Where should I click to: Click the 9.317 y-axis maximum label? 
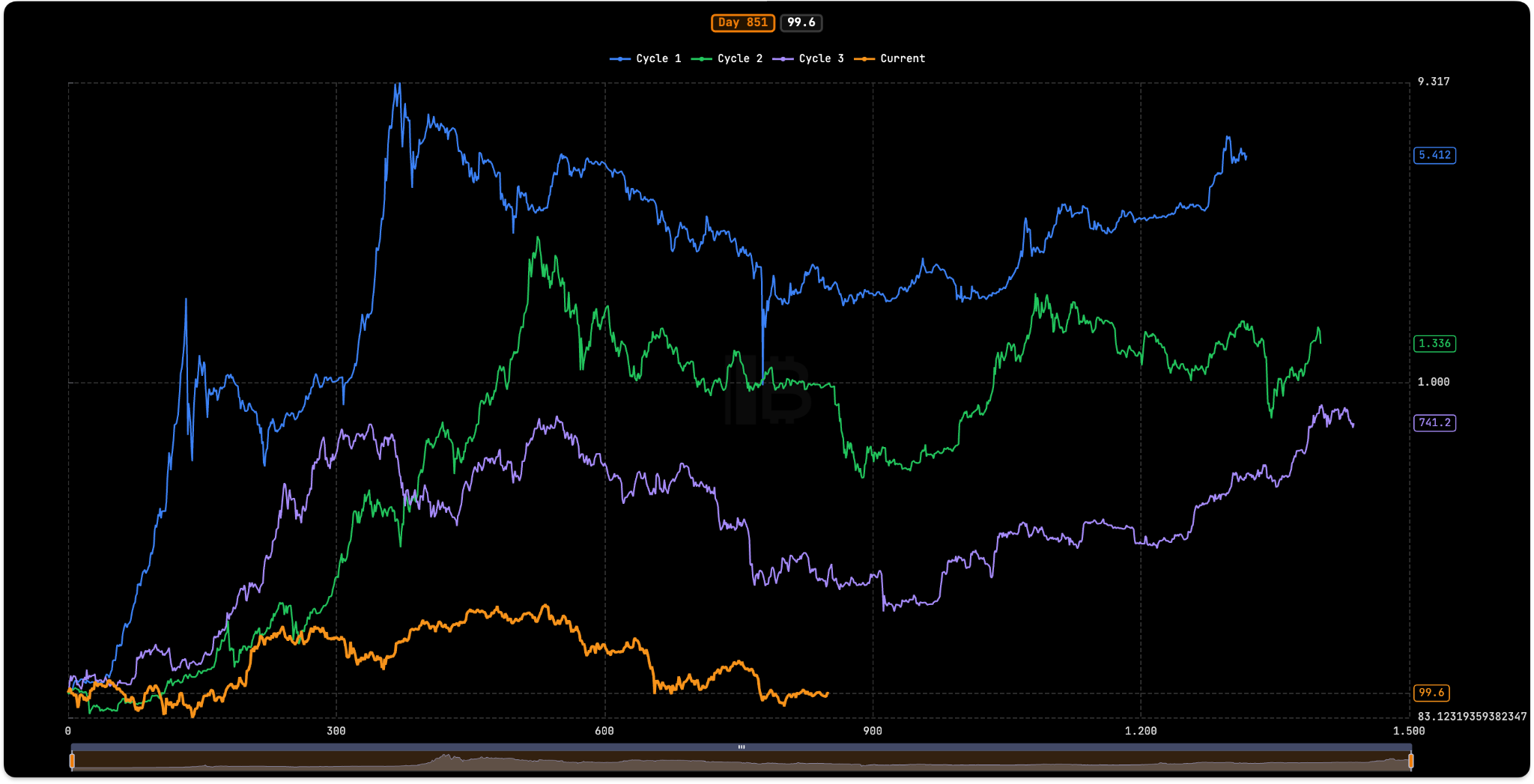pos(1434,82)
